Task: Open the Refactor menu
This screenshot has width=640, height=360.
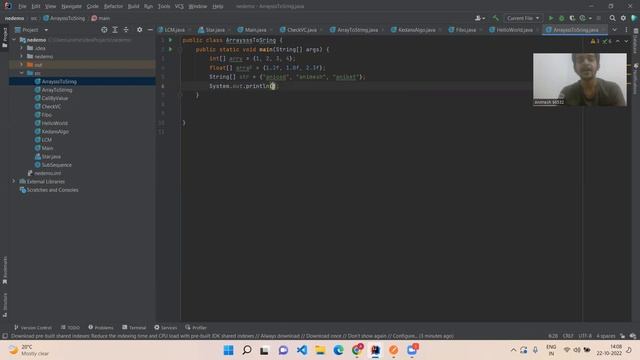Action: [x=113, y=7]
